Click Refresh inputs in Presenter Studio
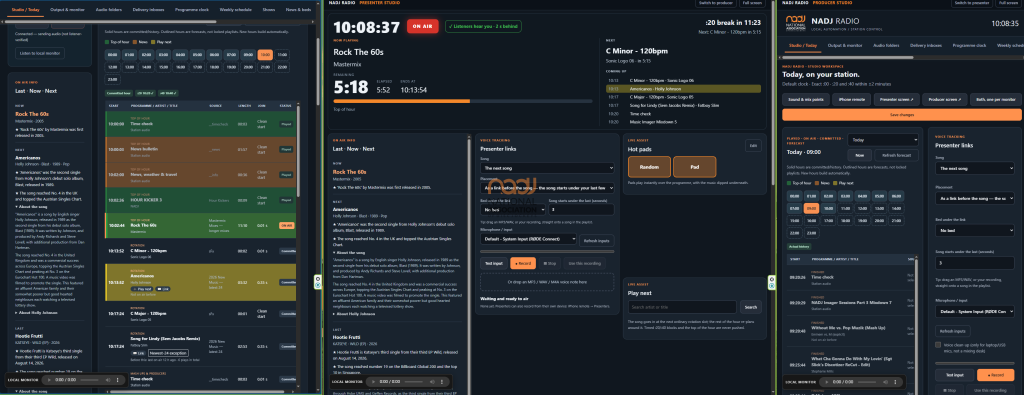This screenshot has width=1024, height=395. (597, 240)
